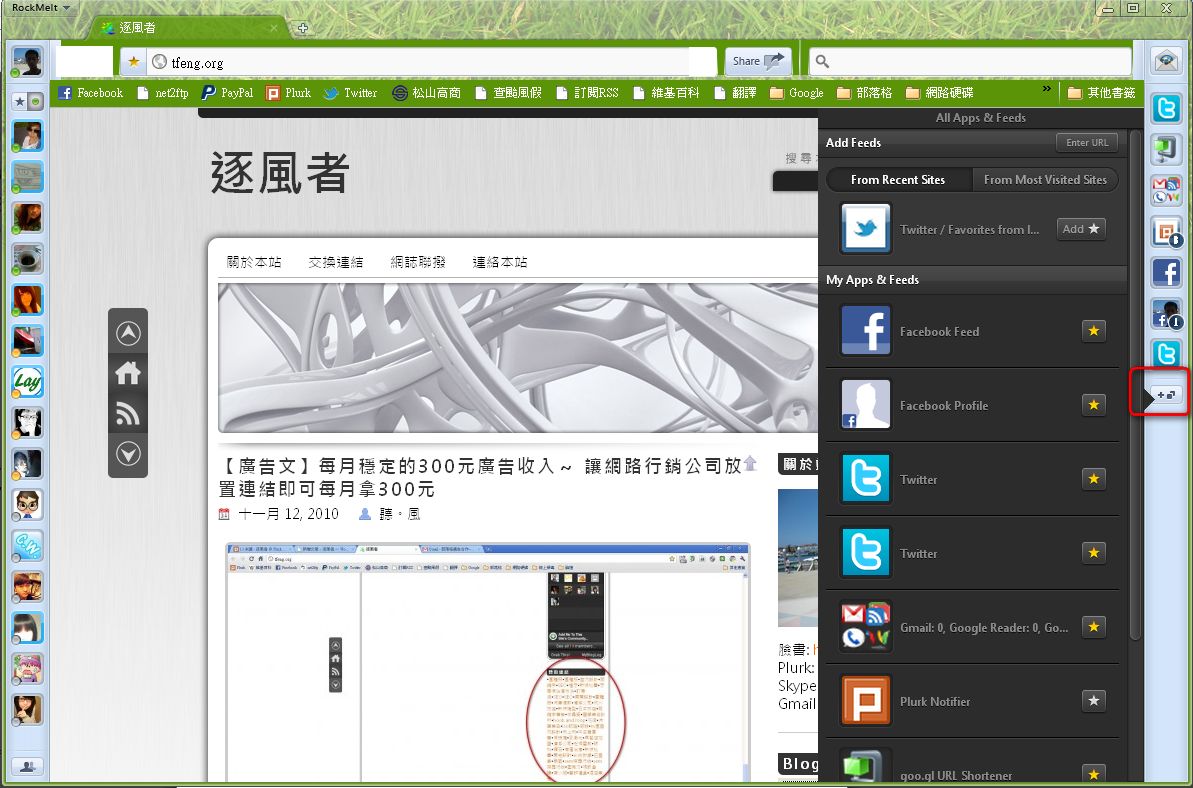
Task: Click the add friends button at the bottom left edge
Action: 27,767
